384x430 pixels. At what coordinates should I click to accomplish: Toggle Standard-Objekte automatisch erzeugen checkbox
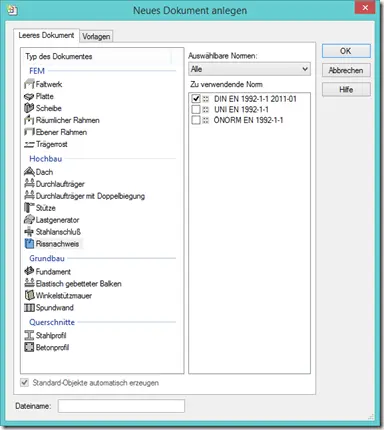pos(24,383)
